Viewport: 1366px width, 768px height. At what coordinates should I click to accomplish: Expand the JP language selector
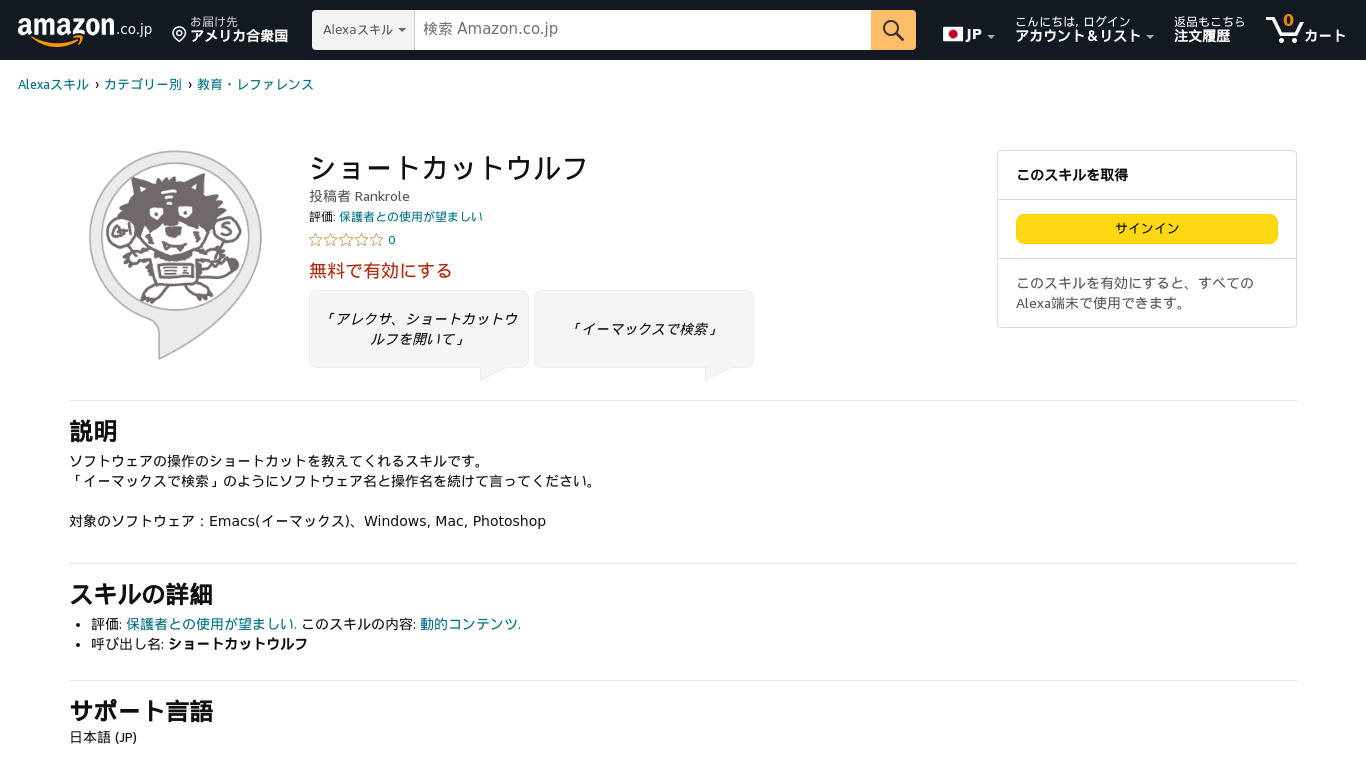click(969, 35)
